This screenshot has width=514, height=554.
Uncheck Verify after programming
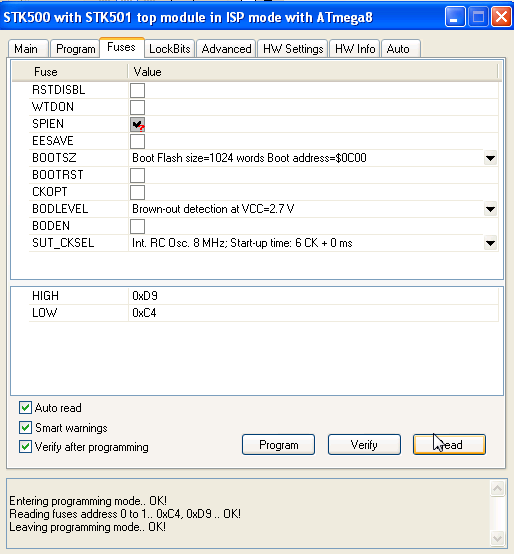pyautogui.click(x=25, y=447)
